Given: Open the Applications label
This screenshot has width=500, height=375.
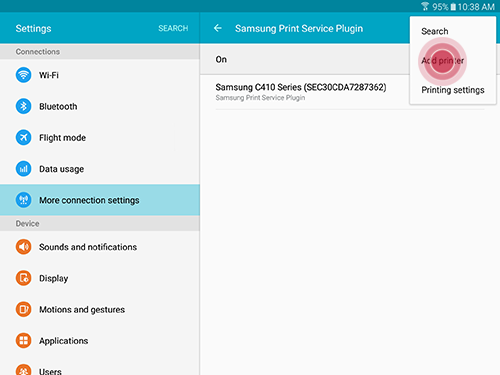Looking at the screenshot, I should pos(63,341).
